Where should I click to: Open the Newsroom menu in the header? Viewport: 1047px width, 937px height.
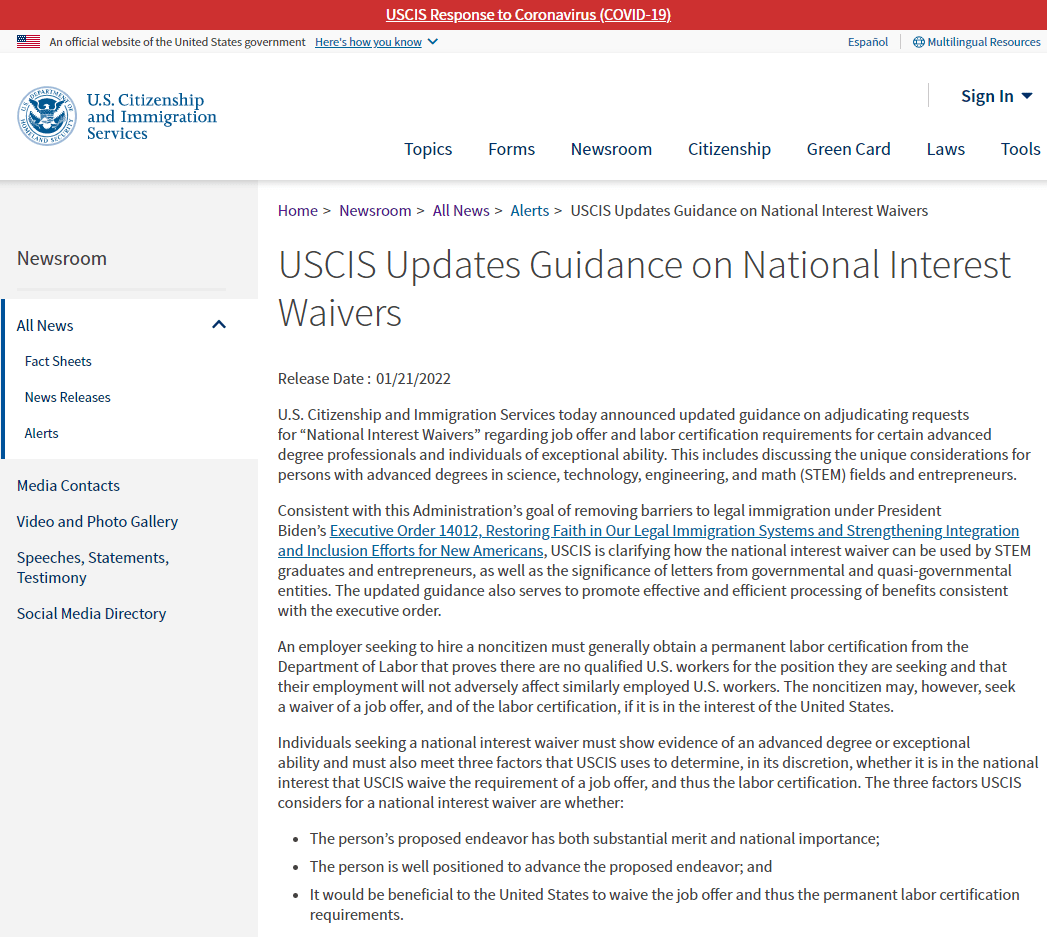611,149
